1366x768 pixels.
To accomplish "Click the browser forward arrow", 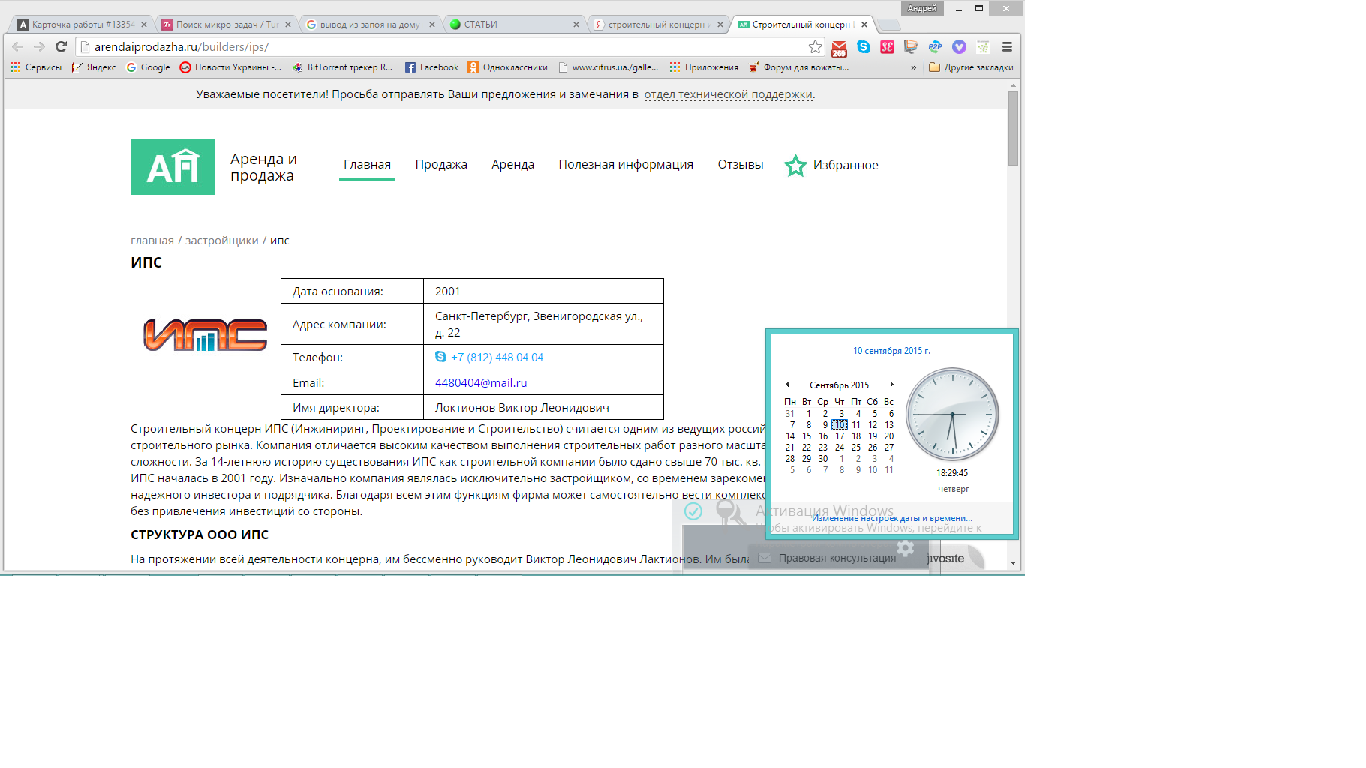I will [39, 46].
